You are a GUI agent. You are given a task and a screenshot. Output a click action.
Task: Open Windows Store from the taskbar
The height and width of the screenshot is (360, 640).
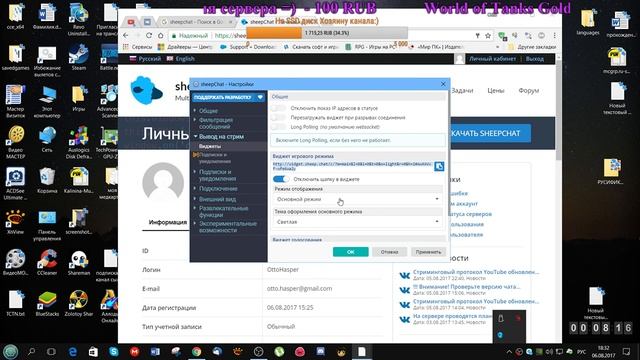93,351
